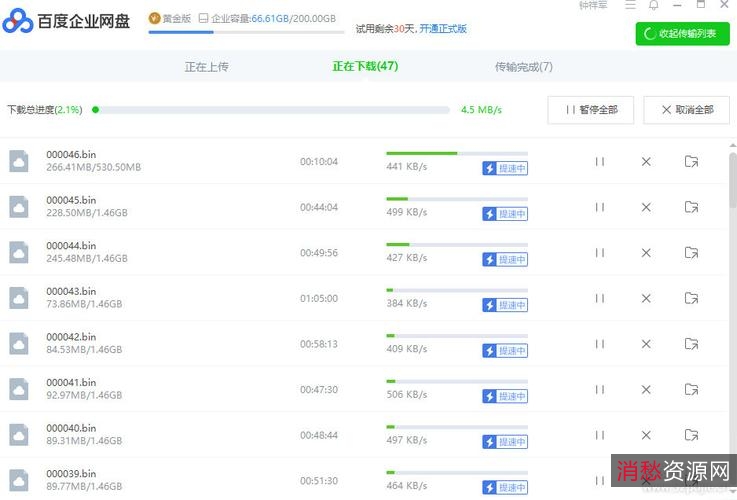
Task: Click enterprise capacity usage bar
Action: pyautogui.click(x=246, y=32)
